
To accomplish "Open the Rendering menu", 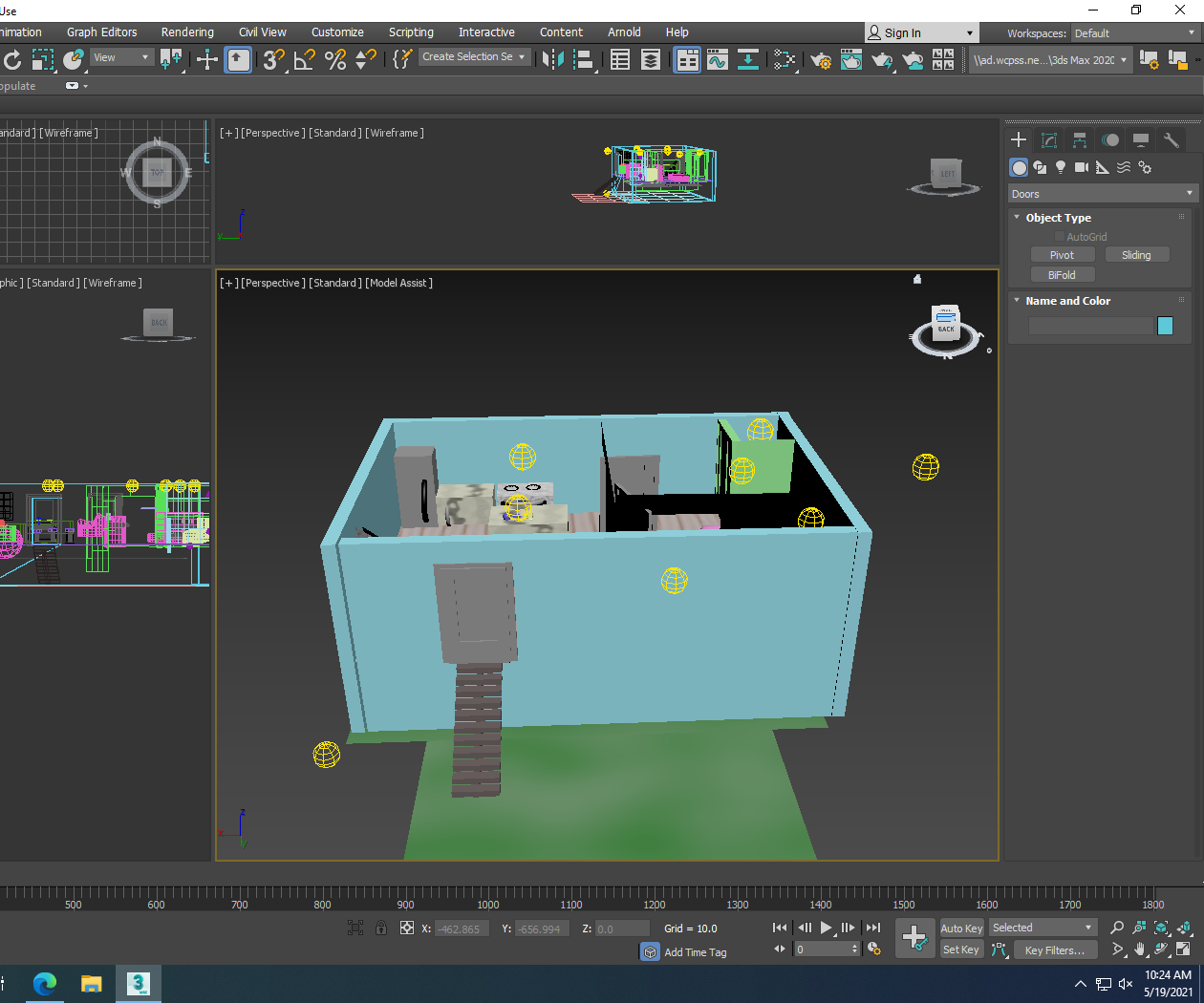I will click(x=187, y=32).
